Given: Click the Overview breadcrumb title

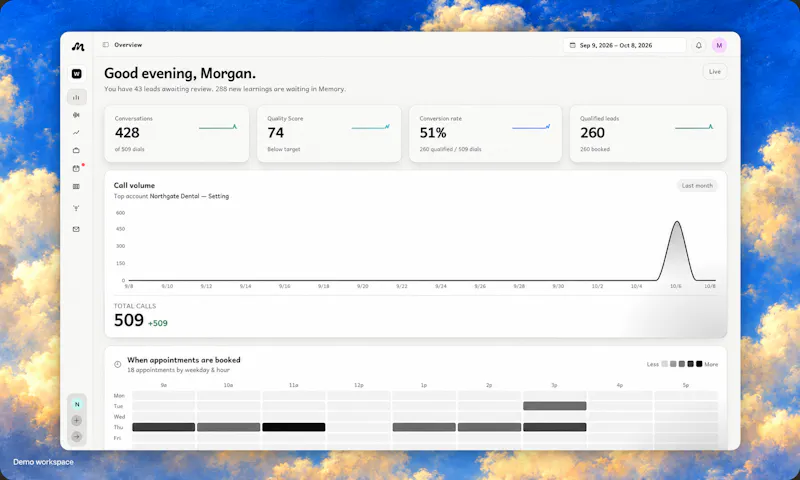Looking at the screenshot, I should coord(128,45).
